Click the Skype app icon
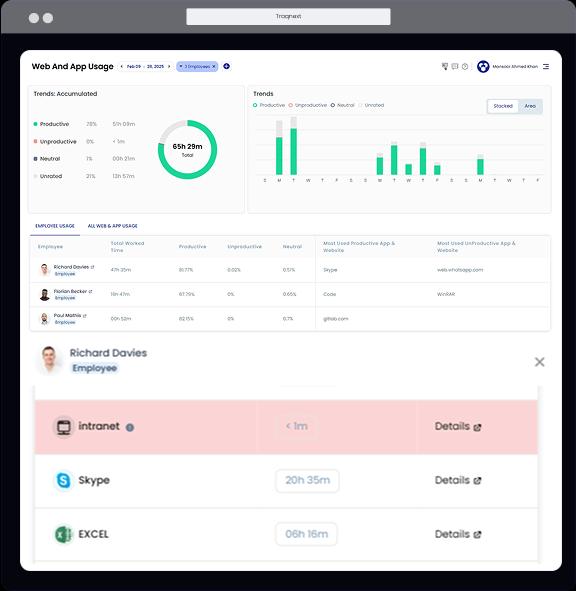Screen dimensions: 576x591 point(63,480)
